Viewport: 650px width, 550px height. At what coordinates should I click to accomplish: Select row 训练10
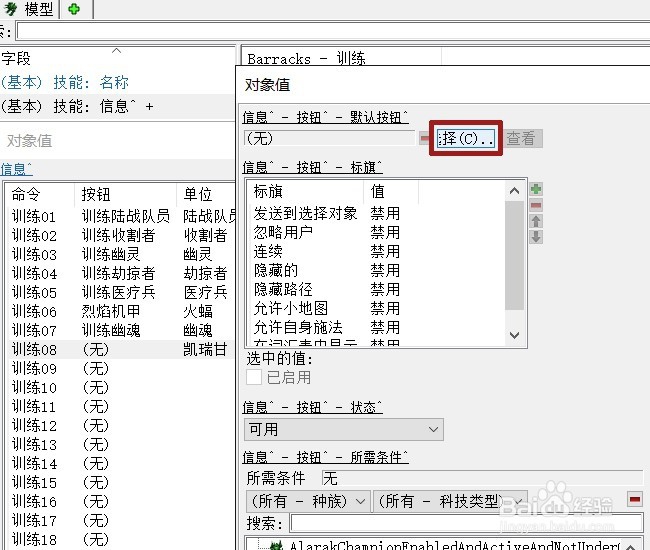coord(122,388)
